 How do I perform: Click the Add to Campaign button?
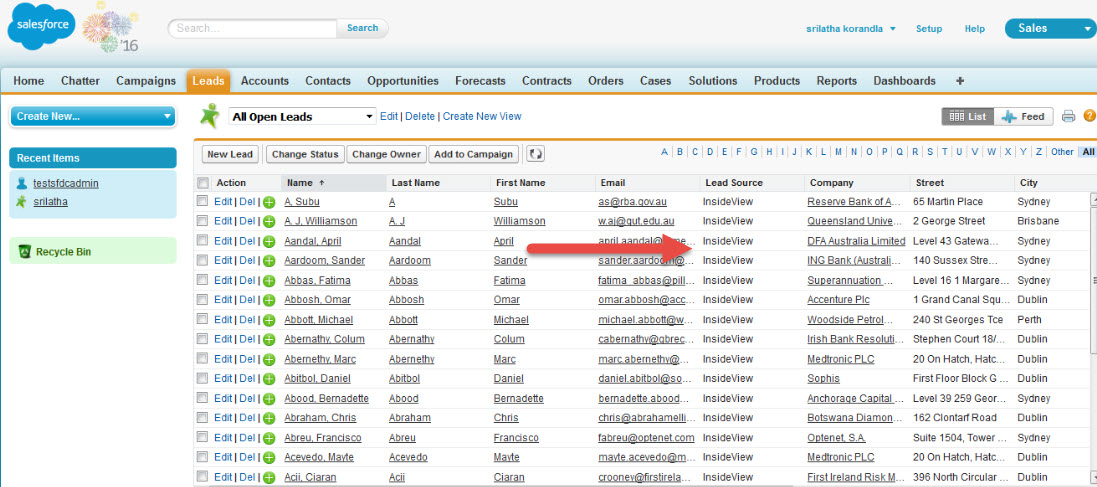click(474, 154)
